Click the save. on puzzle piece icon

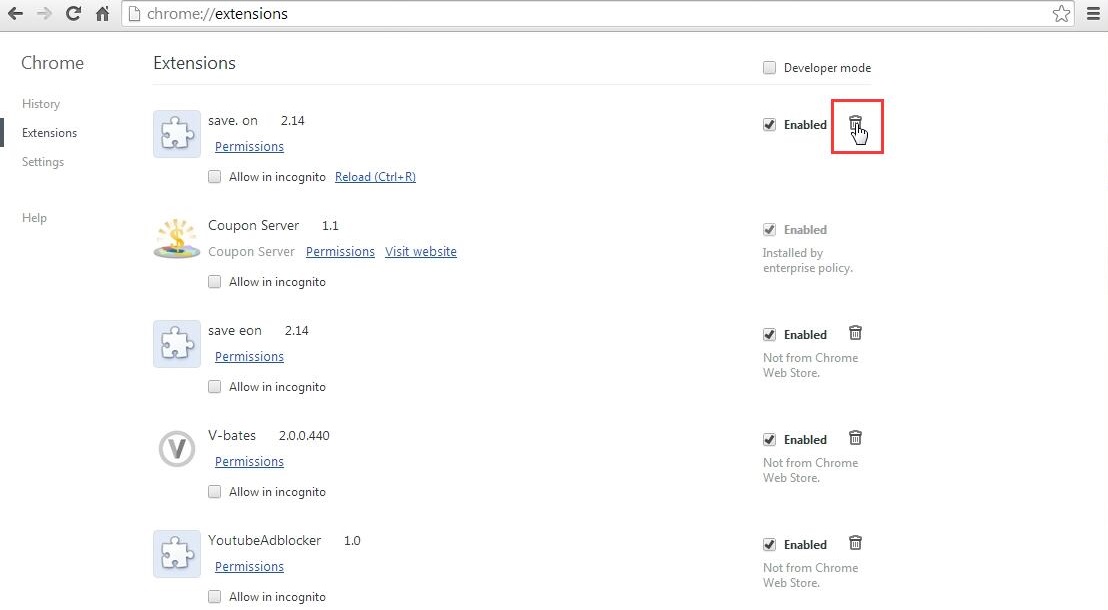[x=177, y=134]
